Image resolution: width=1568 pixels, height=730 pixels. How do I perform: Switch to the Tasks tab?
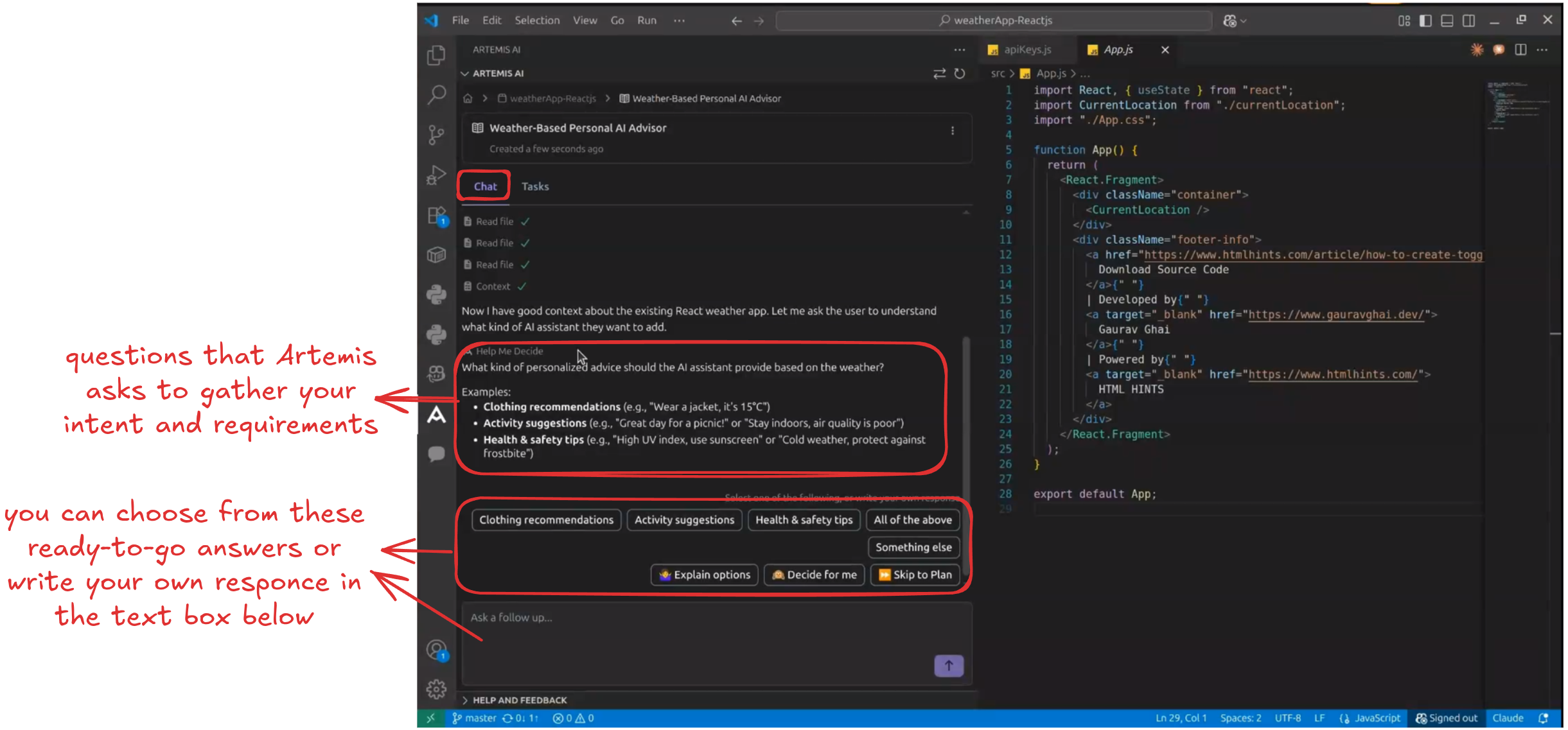(x=534, y=186)
